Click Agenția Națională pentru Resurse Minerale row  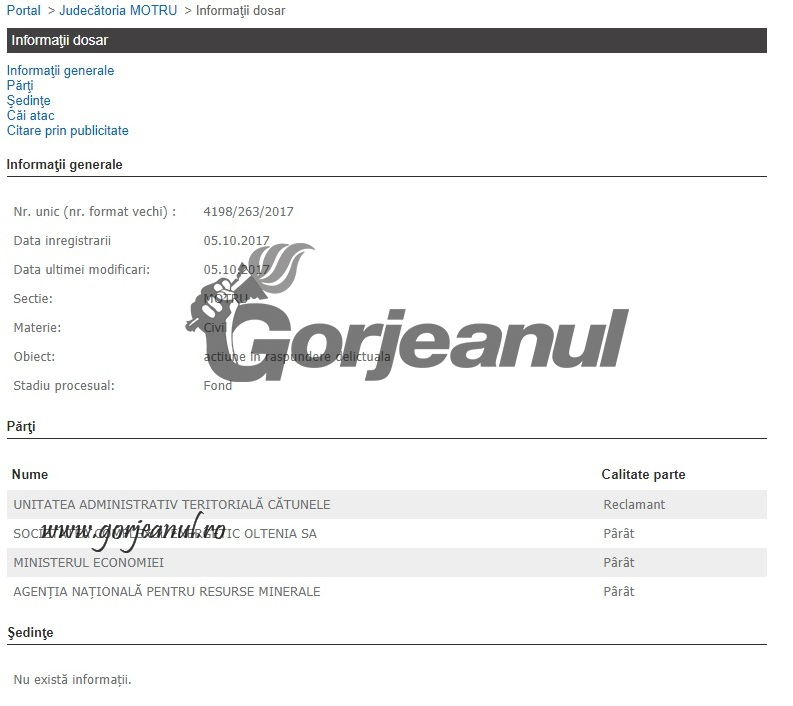tap(167, 592)
